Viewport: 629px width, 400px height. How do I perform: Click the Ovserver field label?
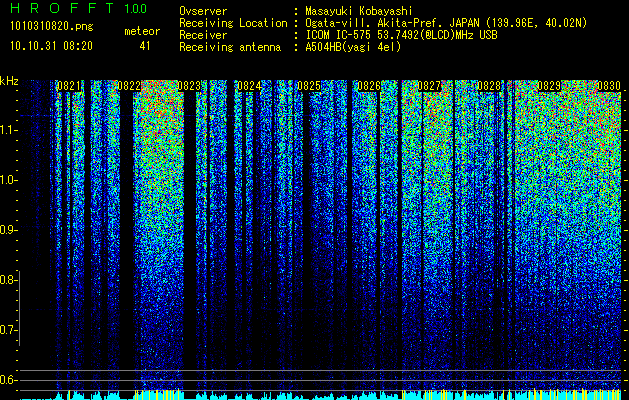point(203,11)
